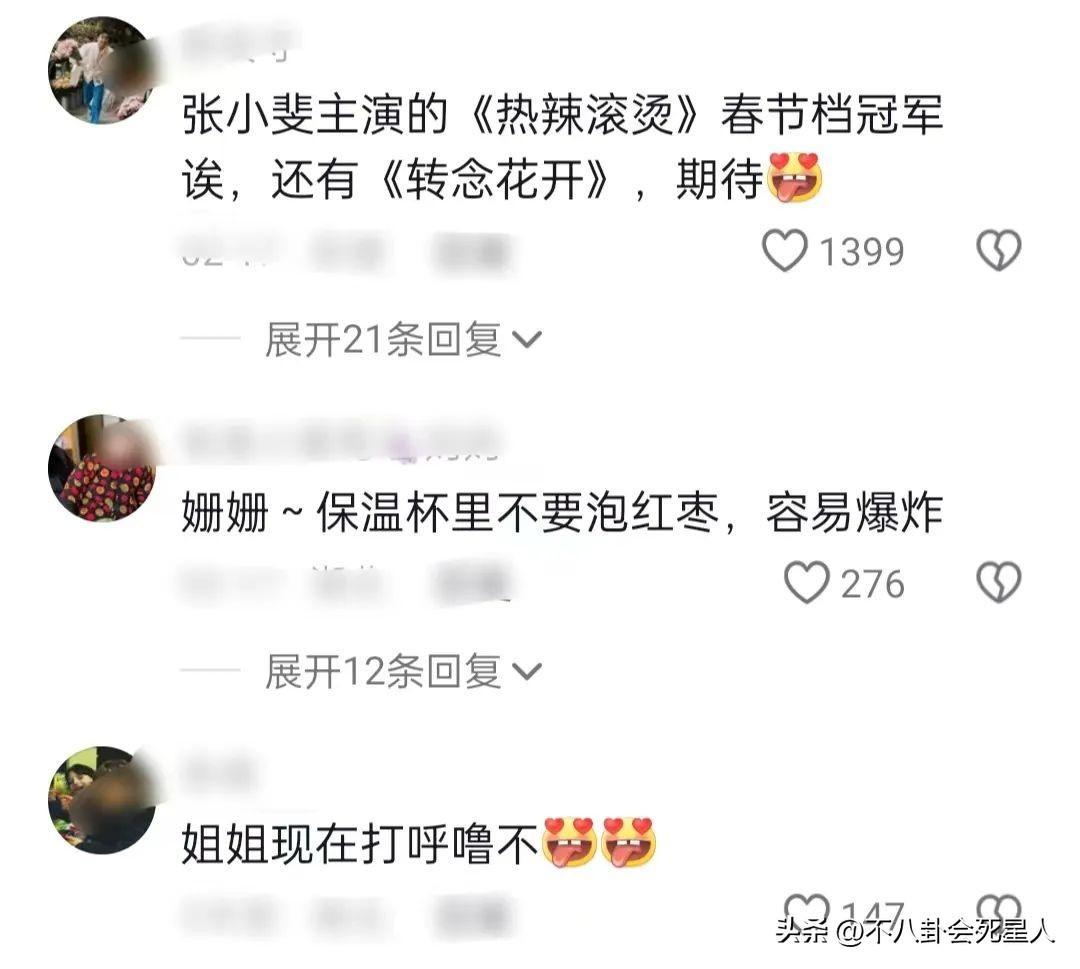Tap broken heart on the 保温杯 comment
This screenshot has width=1080, height=969.
click(x=998, y=583)
